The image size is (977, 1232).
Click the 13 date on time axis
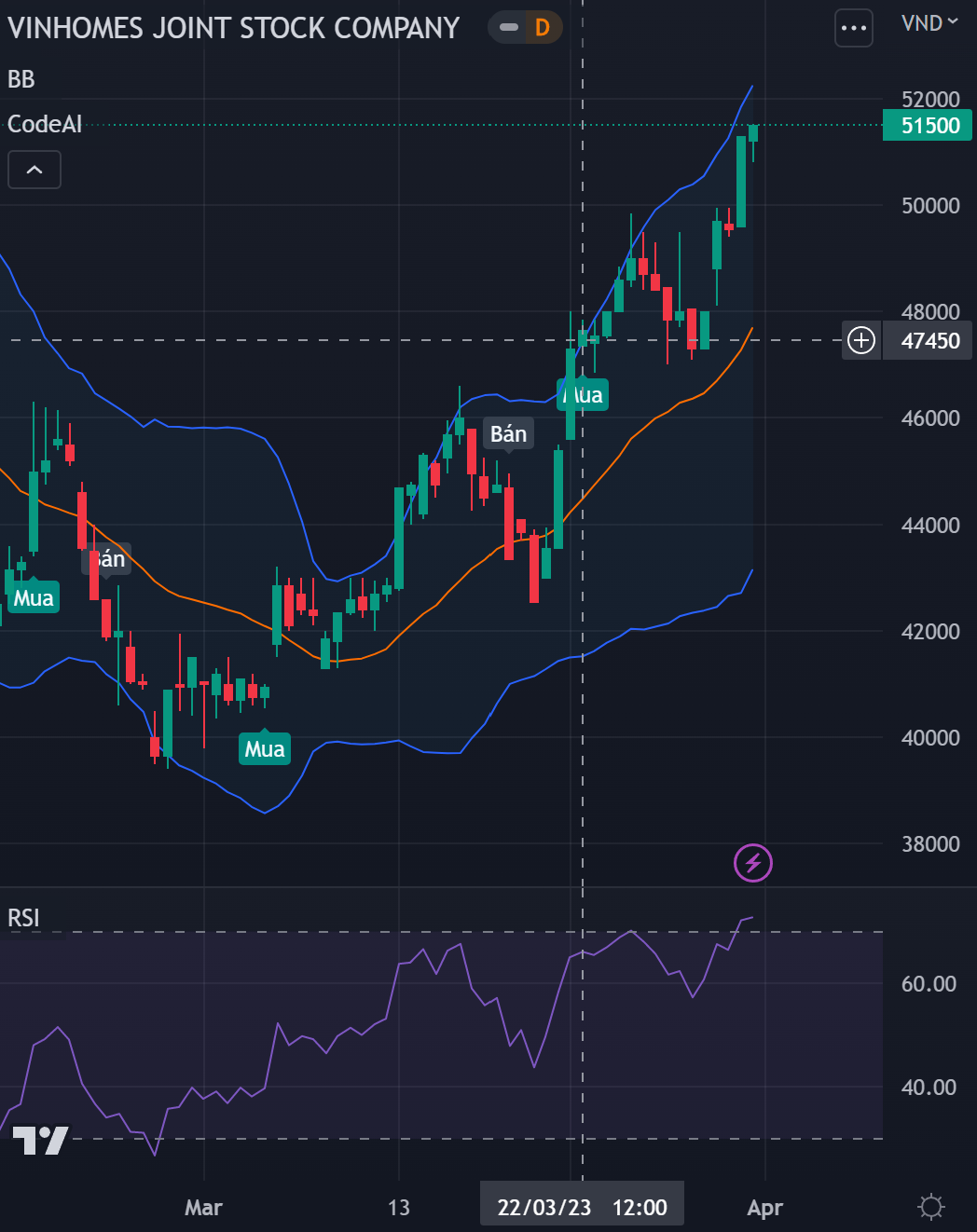pyautogui.click(x=398, y=1208)
